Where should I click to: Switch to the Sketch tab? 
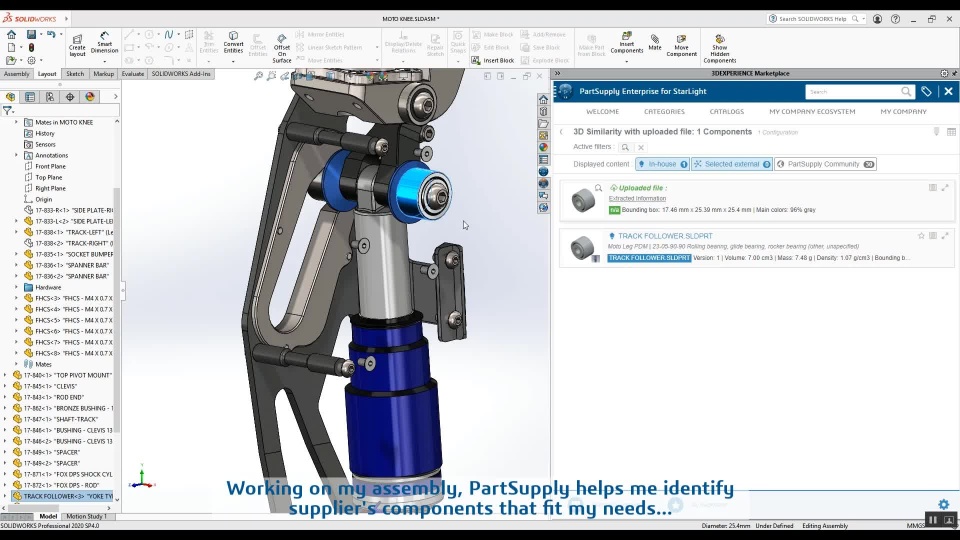coord(75,73)
